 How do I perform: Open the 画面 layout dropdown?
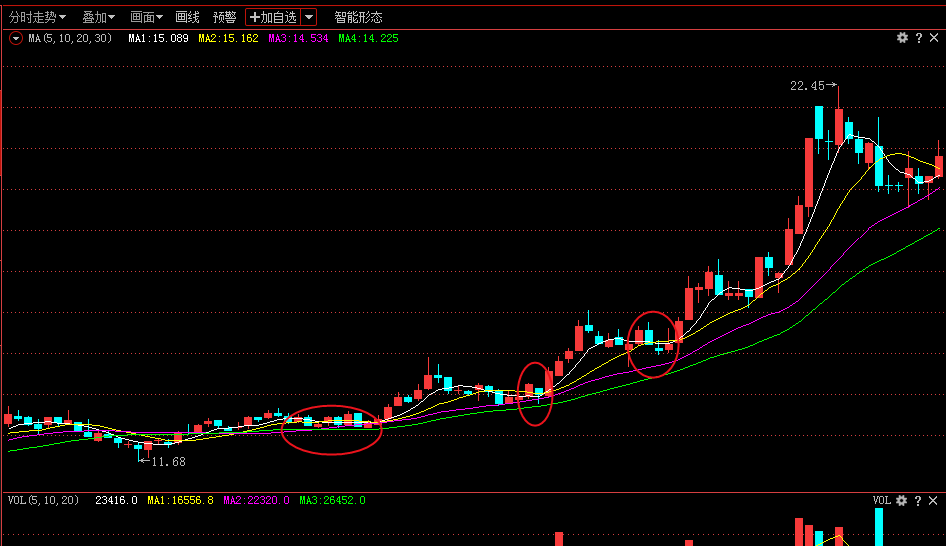pos(147,17)
